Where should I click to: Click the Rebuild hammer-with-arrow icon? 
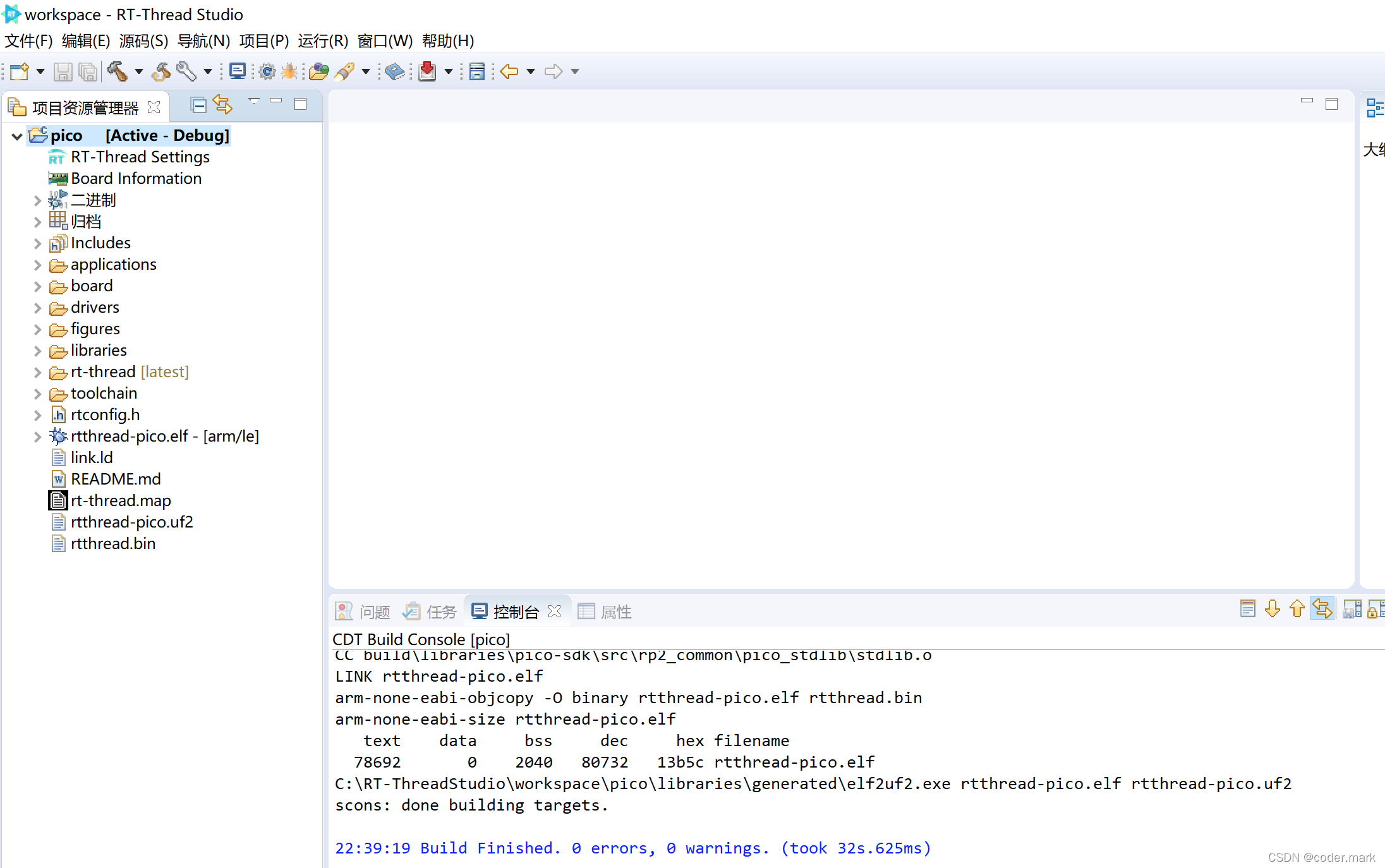coord(161,71)
